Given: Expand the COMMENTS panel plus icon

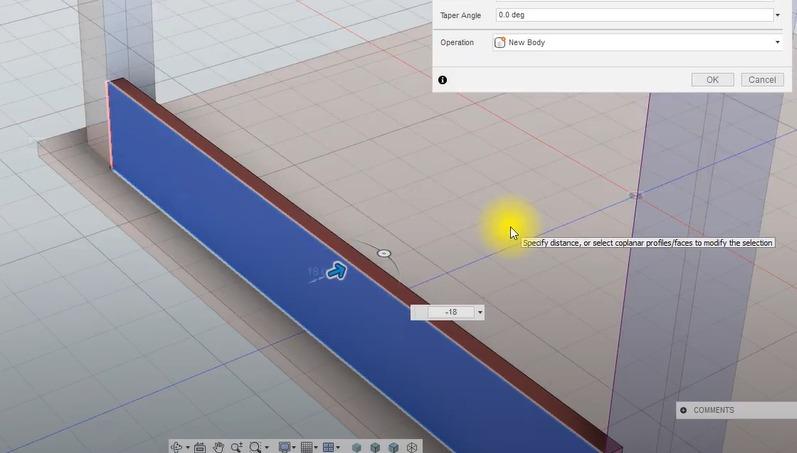Looking at the screenshot, I should 683,410.
